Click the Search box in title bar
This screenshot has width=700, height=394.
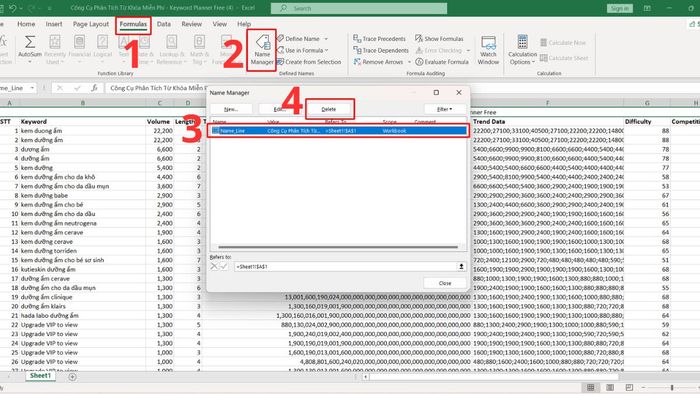click(x=359, y=8)
